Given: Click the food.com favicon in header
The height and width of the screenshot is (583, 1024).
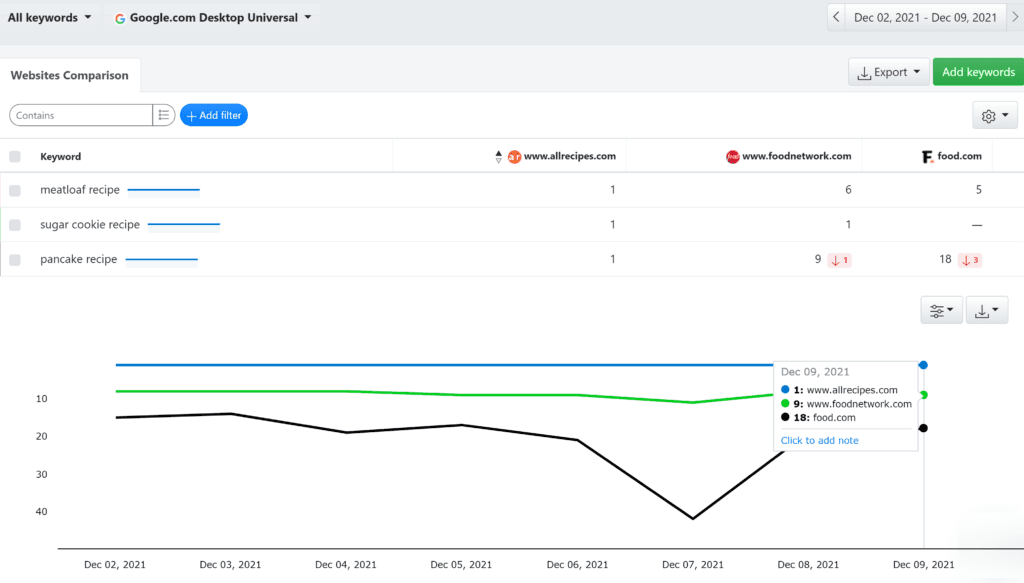Looking at the screenshot, I should pos(927,157).
